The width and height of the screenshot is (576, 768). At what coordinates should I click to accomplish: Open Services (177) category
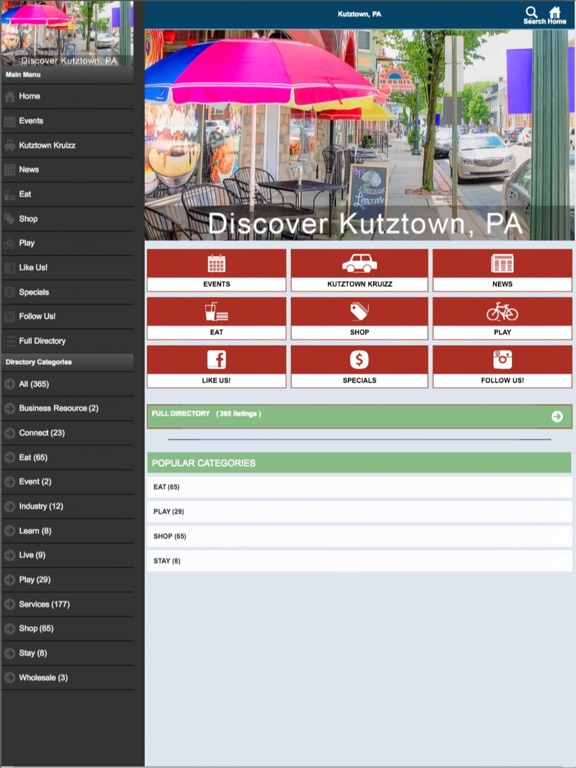click(x=67, y=604)
